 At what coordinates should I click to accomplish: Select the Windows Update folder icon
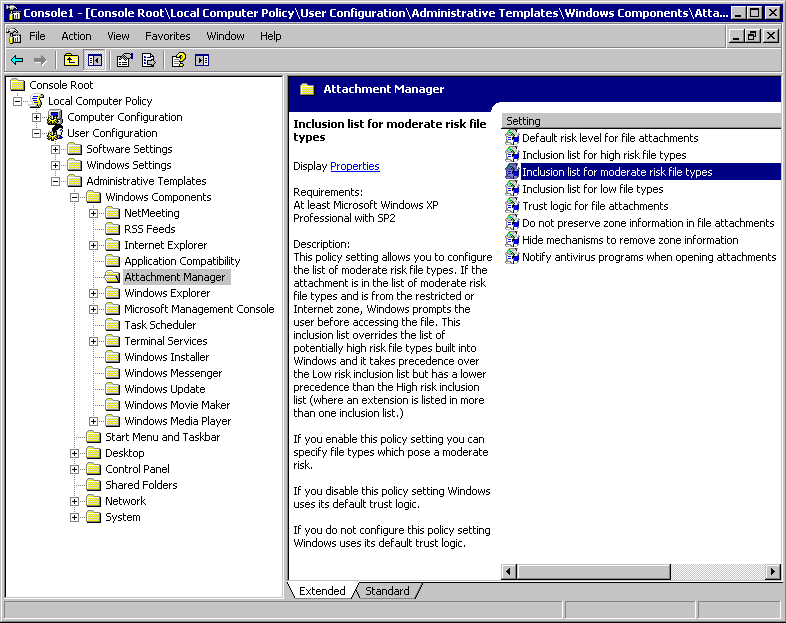[x=113, y=389]
